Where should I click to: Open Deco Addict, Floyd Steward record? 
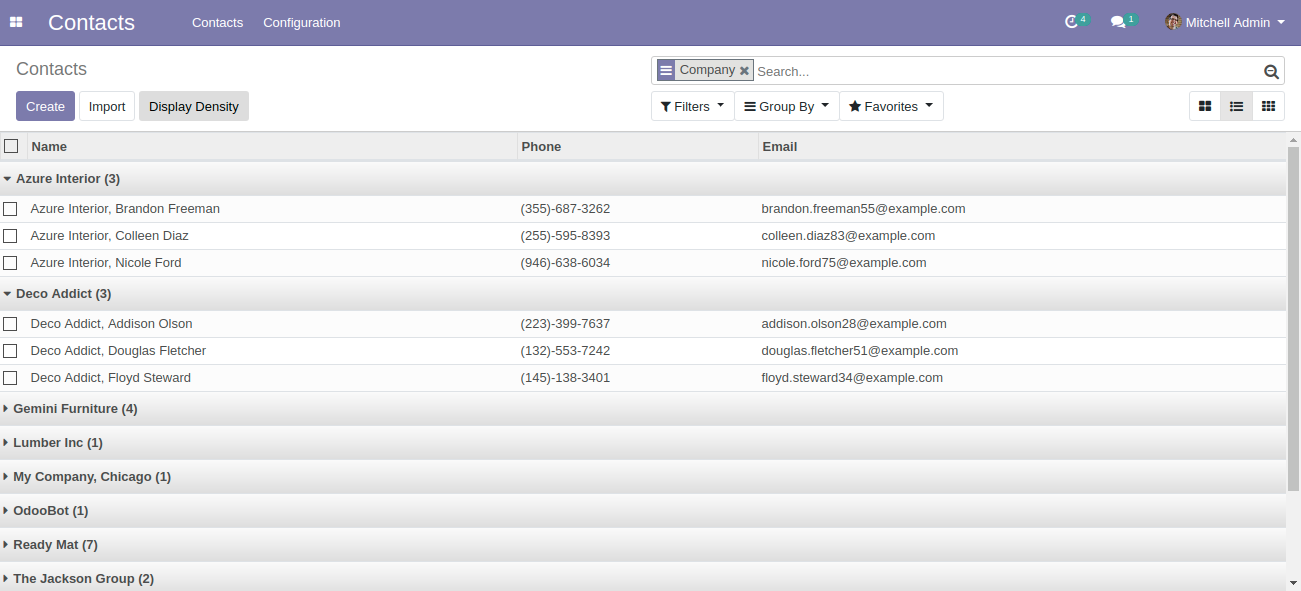coord(111,378)
